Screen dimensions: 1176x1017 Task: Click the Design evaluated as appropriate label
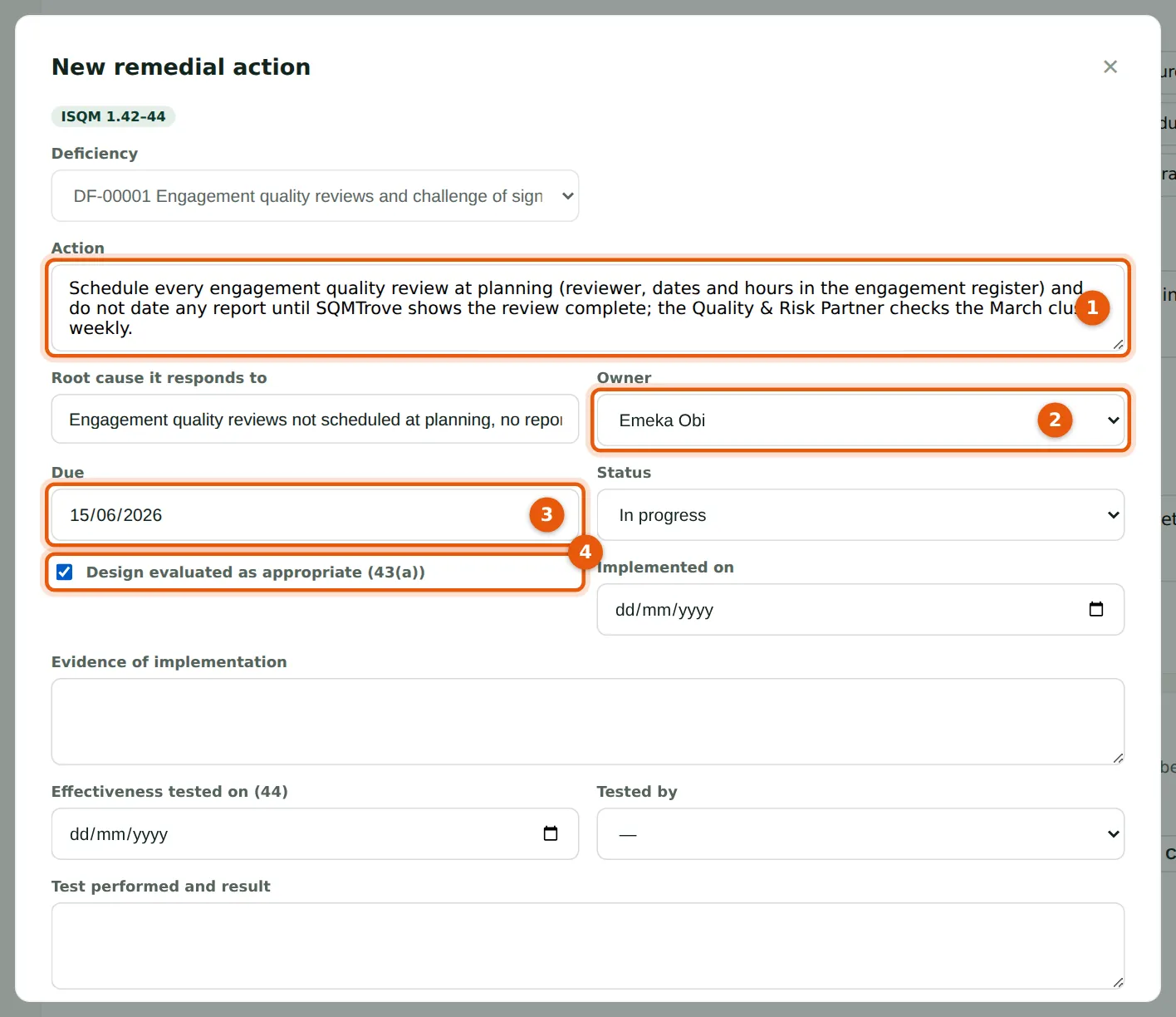pyautogui.click(x=255, y=572)
